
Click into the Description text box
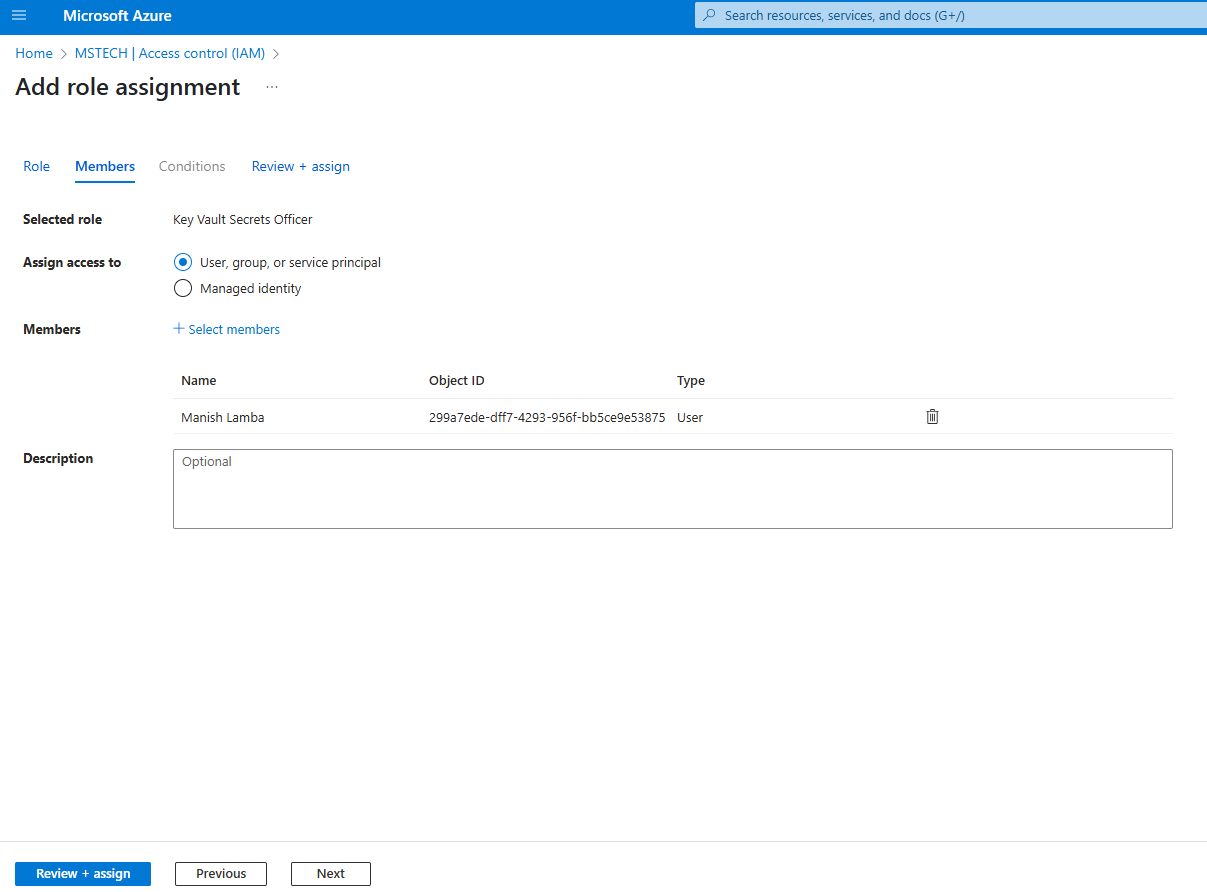[672, 489]
